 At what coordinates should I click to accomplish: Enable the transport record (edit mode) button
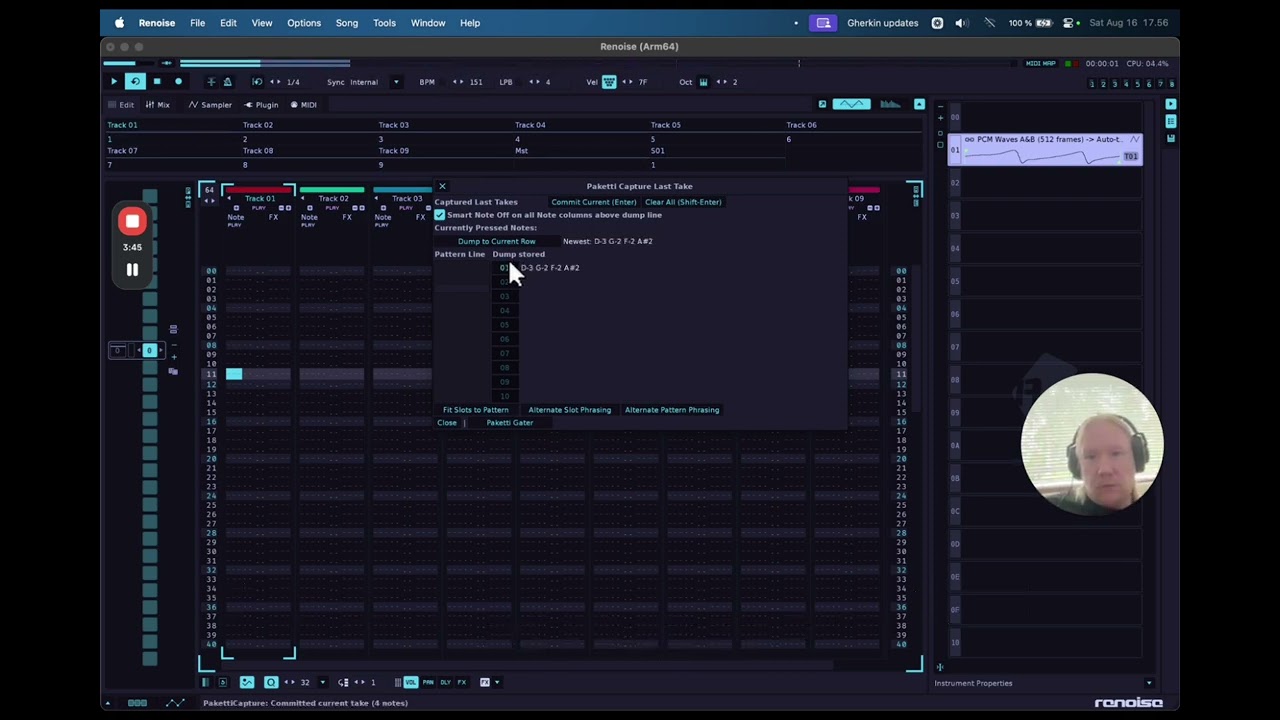[179, 82]
